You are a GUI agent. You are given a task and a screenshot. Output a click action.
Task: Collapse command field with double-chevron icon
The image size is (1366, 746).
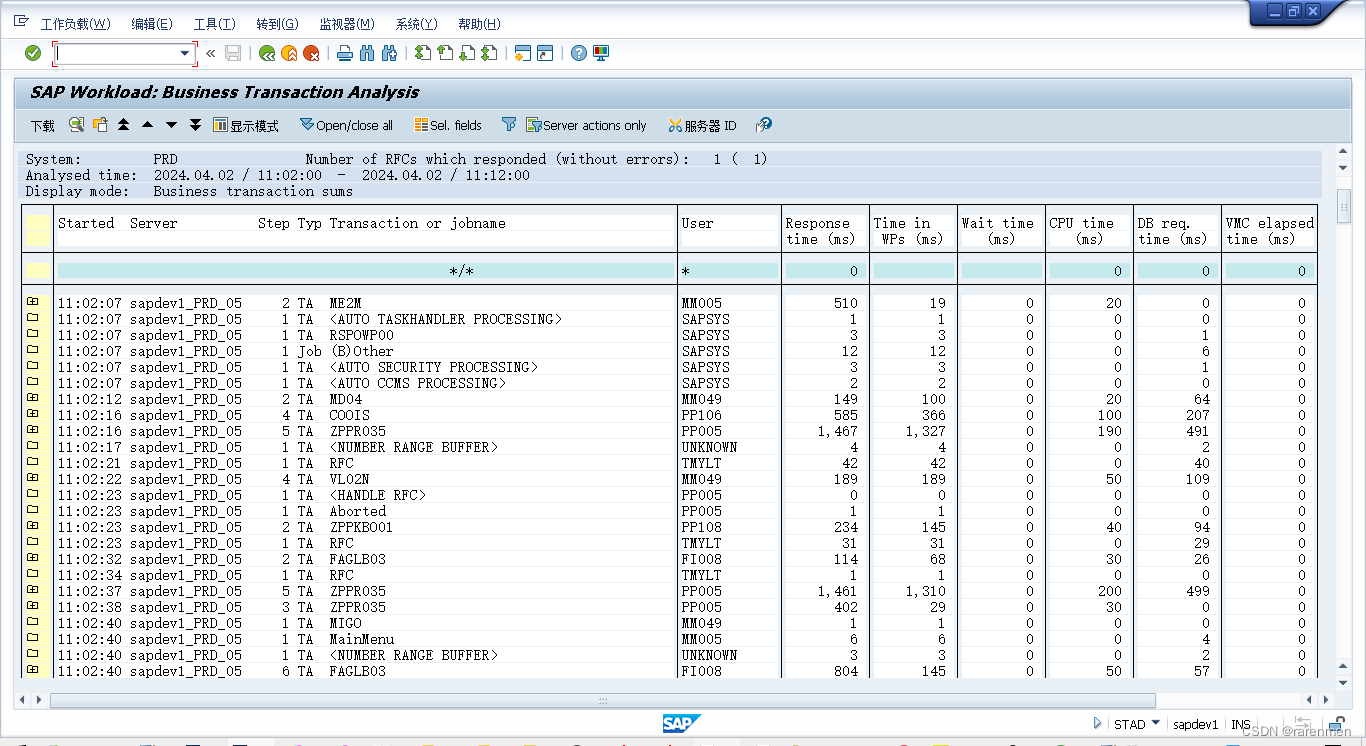click(211, 53)
